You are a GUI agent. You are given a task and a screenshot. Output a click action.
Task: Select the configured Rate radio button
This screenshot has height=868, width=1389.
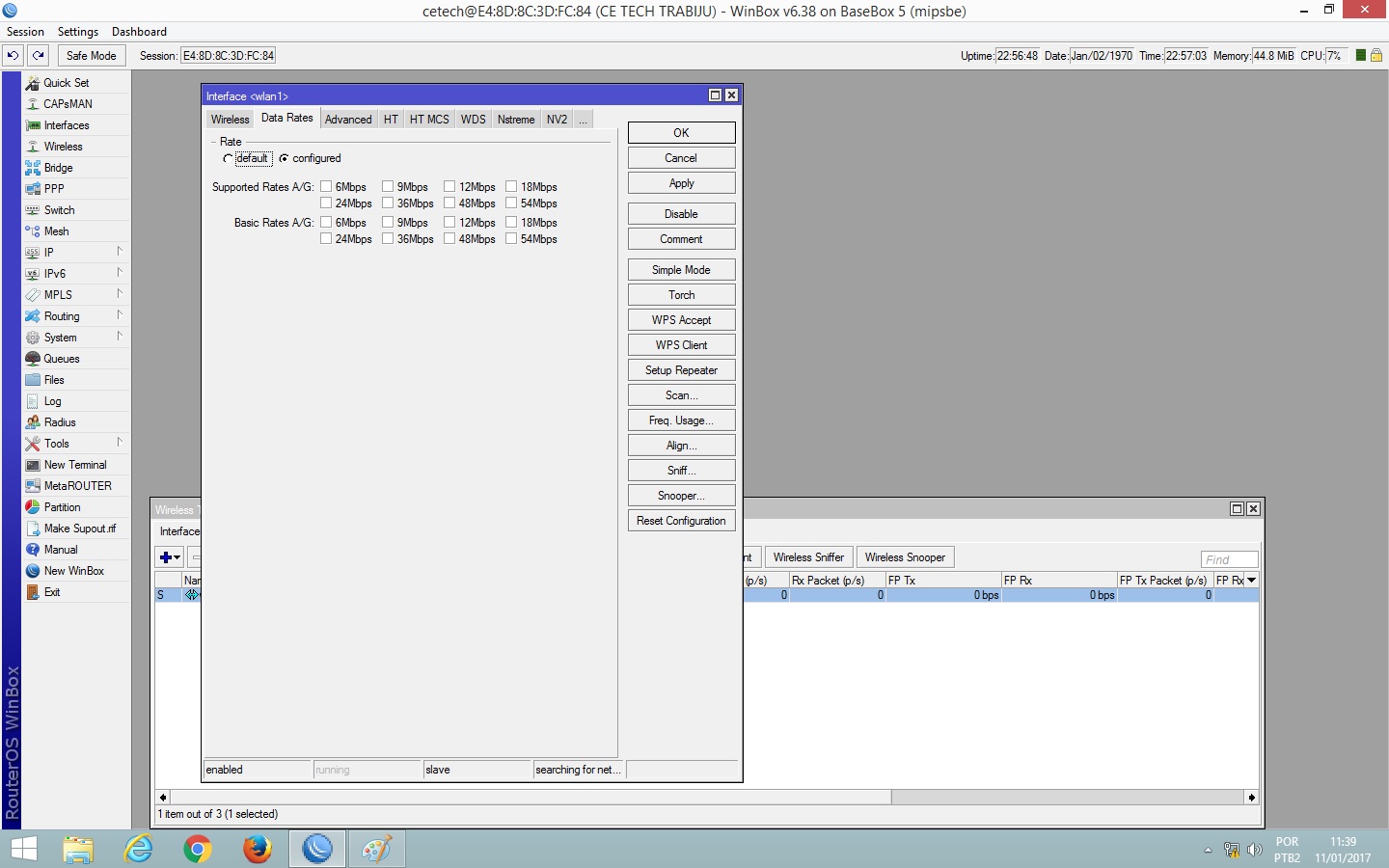click(x=284, y=158)
